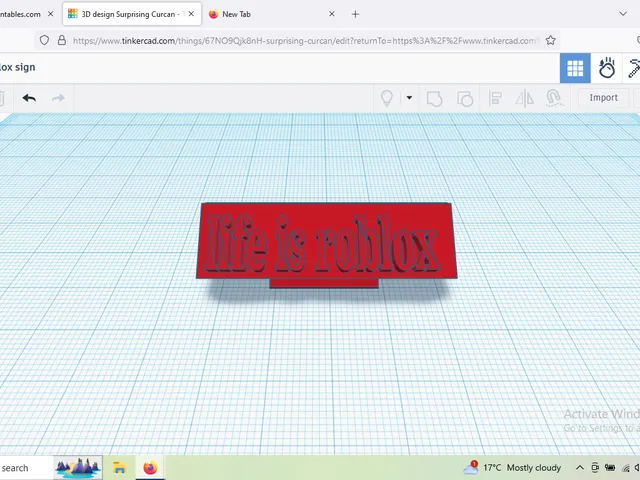Click the delete trash icon in the toolbar
The width and height of the screenshot is (640, 480).
[2, 98]
